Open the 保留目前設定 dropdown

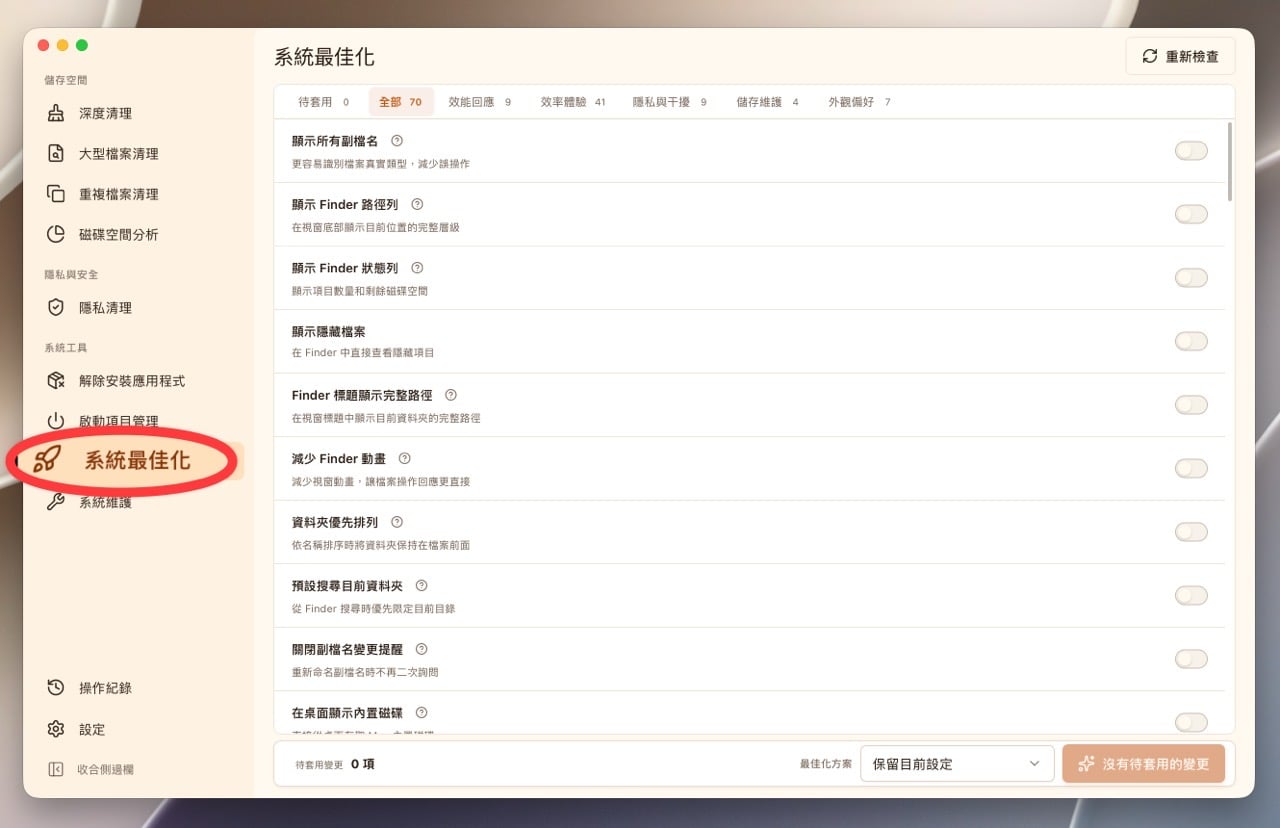957,764
